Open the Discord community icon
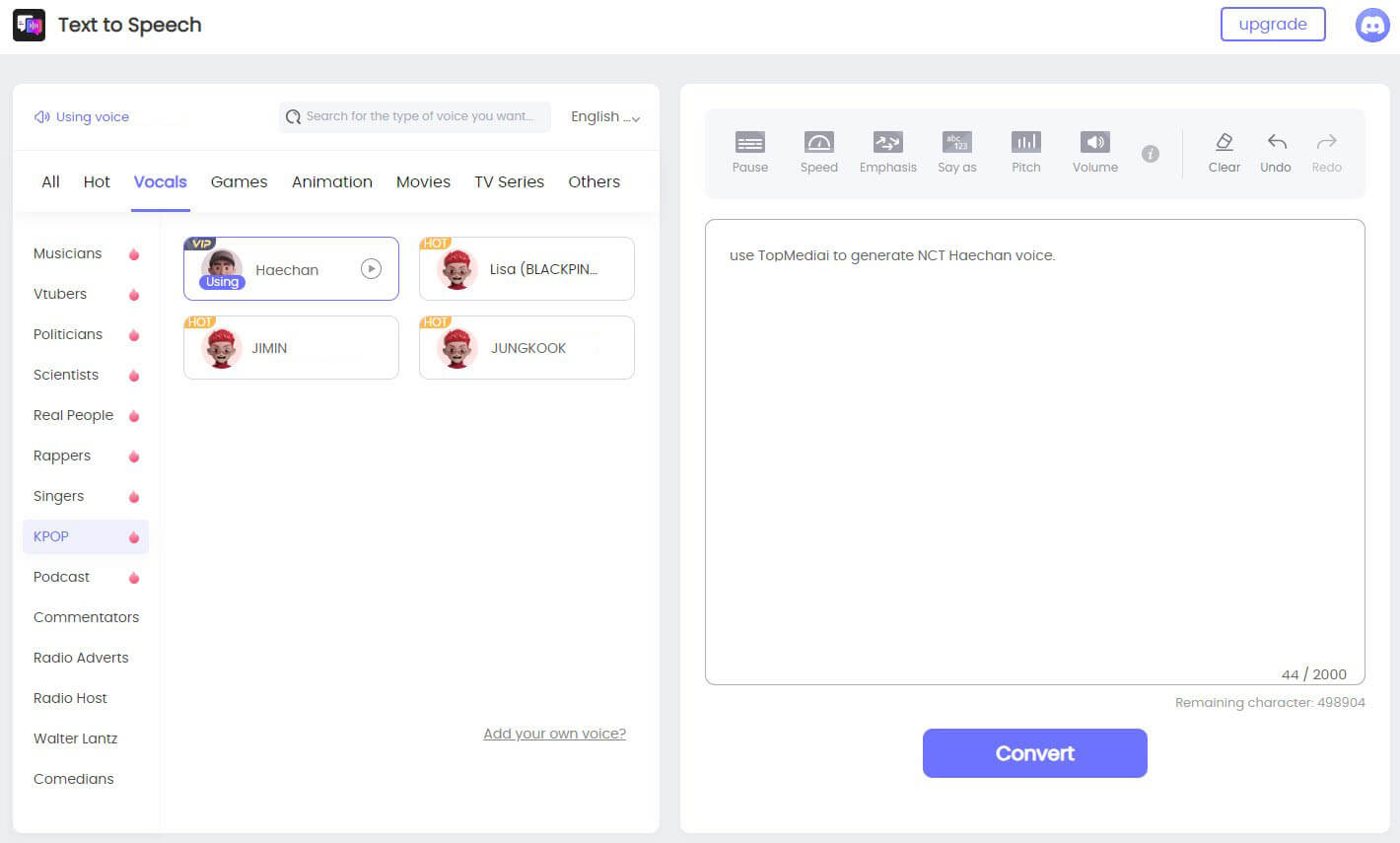This screenshot has width=1400, height=843. pyautogui.click(x=1372, y=25)
